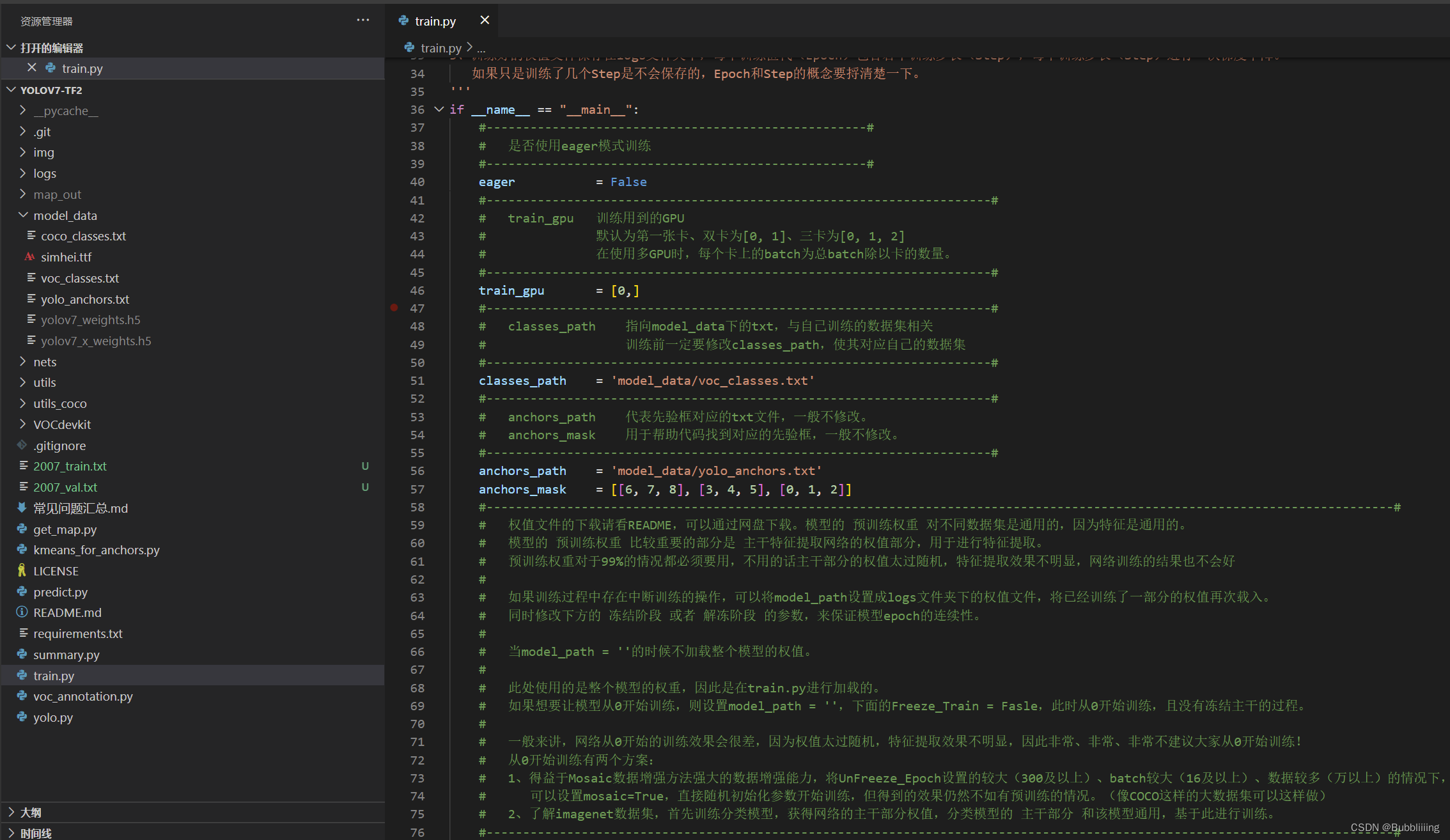
Task: Close the train.py editor tab
Action: pyautogui.click(x=485, y=20)
